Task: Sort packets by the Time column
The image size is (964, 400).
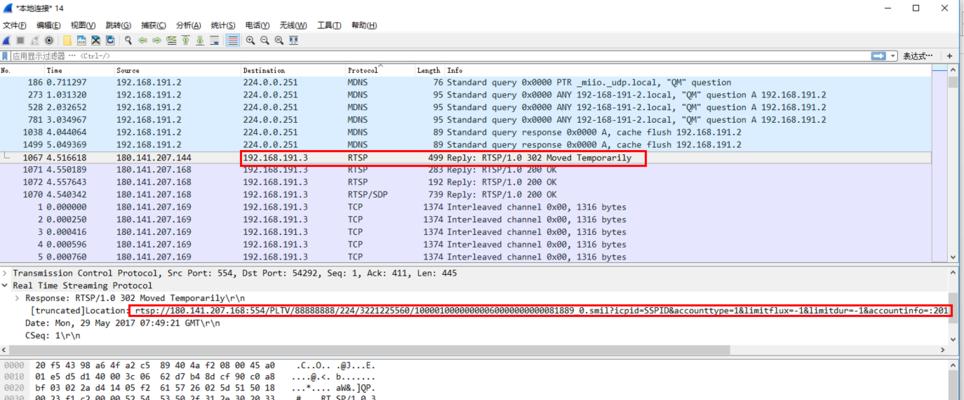Action: (x=79, y=71)
